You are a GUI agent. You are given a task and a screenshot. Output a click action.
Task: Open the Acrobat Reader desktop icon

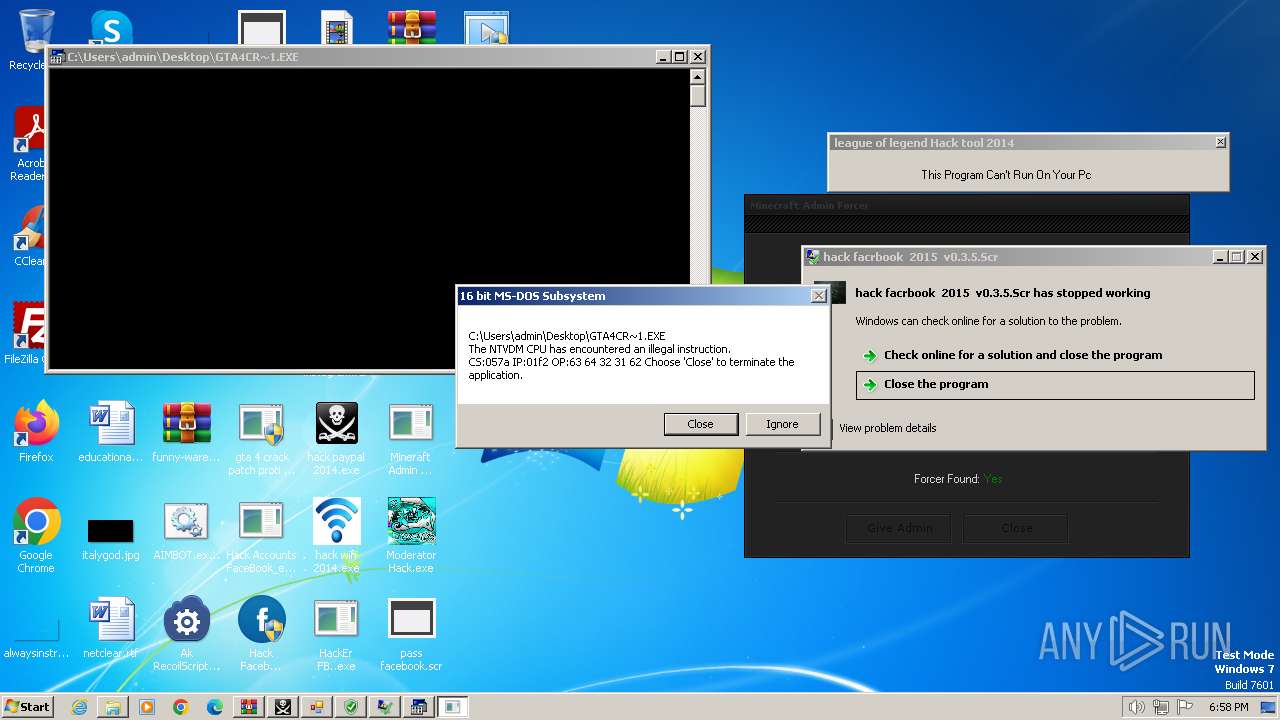28,145
